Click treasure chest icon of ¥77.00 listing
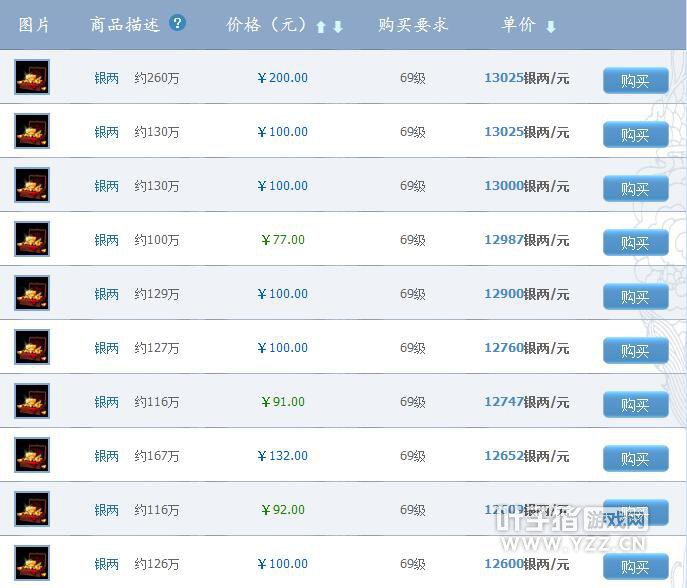The width and height of the screenshot is (687, 588). [32, 240]
